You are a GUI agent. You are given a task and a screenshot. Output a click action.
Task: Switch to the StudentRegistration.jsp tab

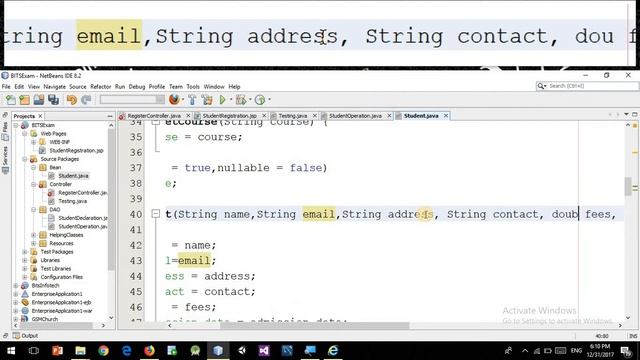[x=229, y=116]
